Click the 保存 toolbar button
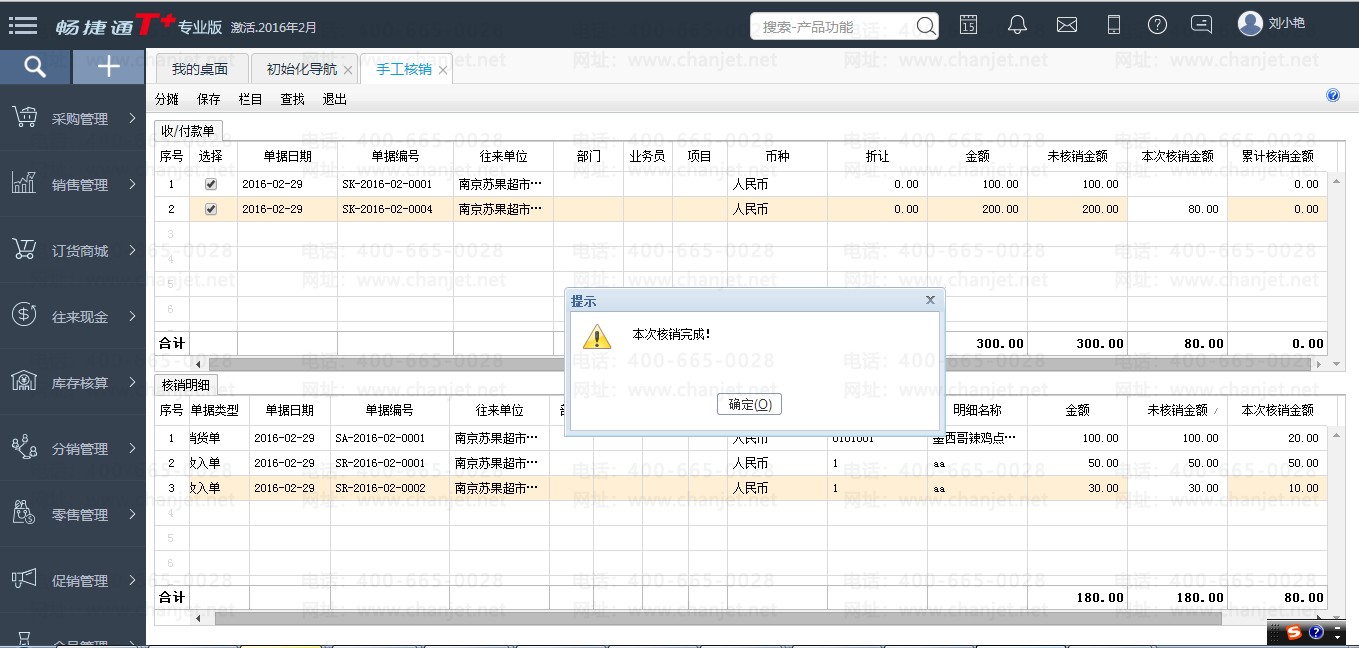This screenshot has height=648, width=1359. [208, 99]
